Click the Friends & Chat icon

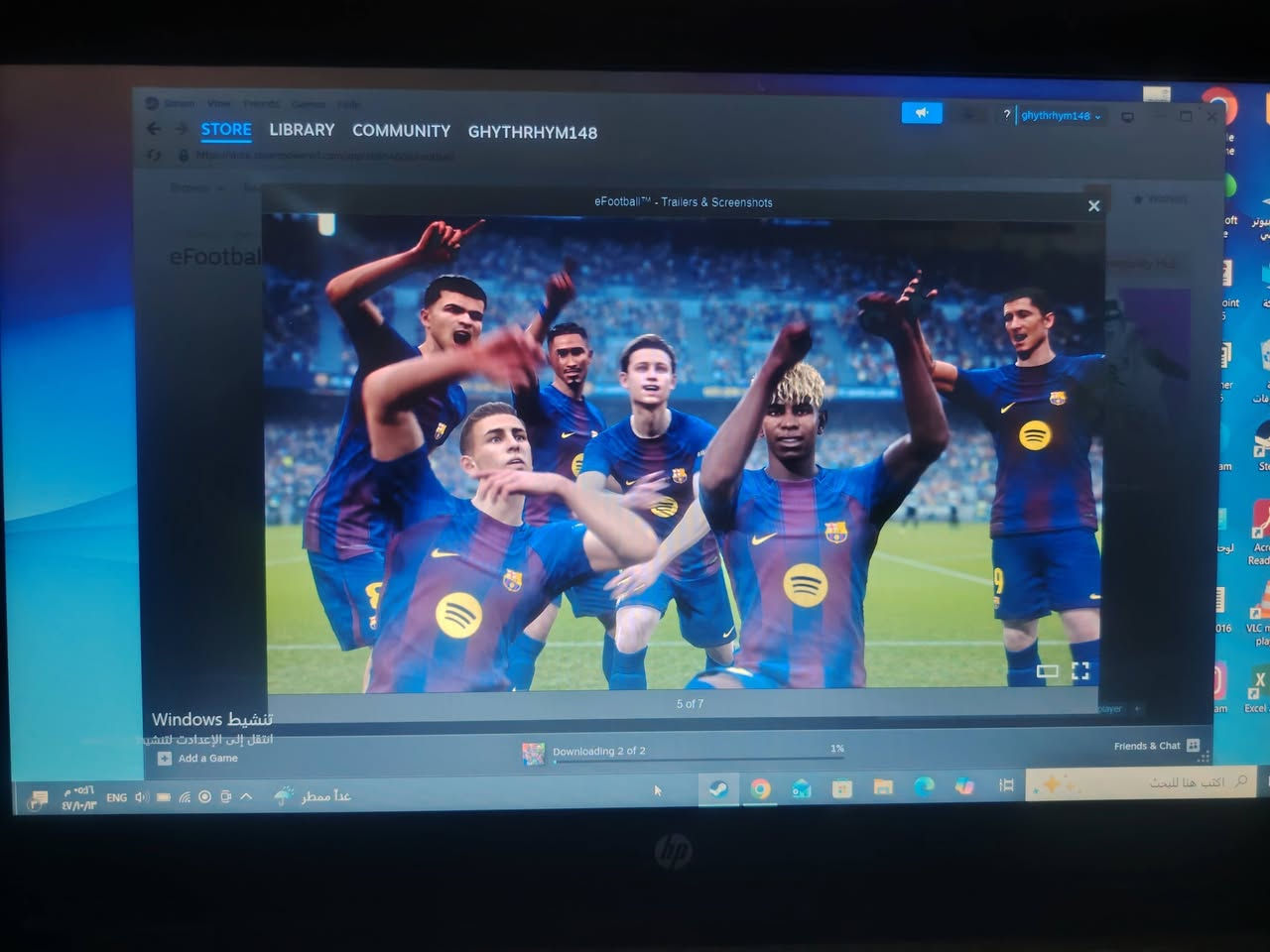point(1193,746)
